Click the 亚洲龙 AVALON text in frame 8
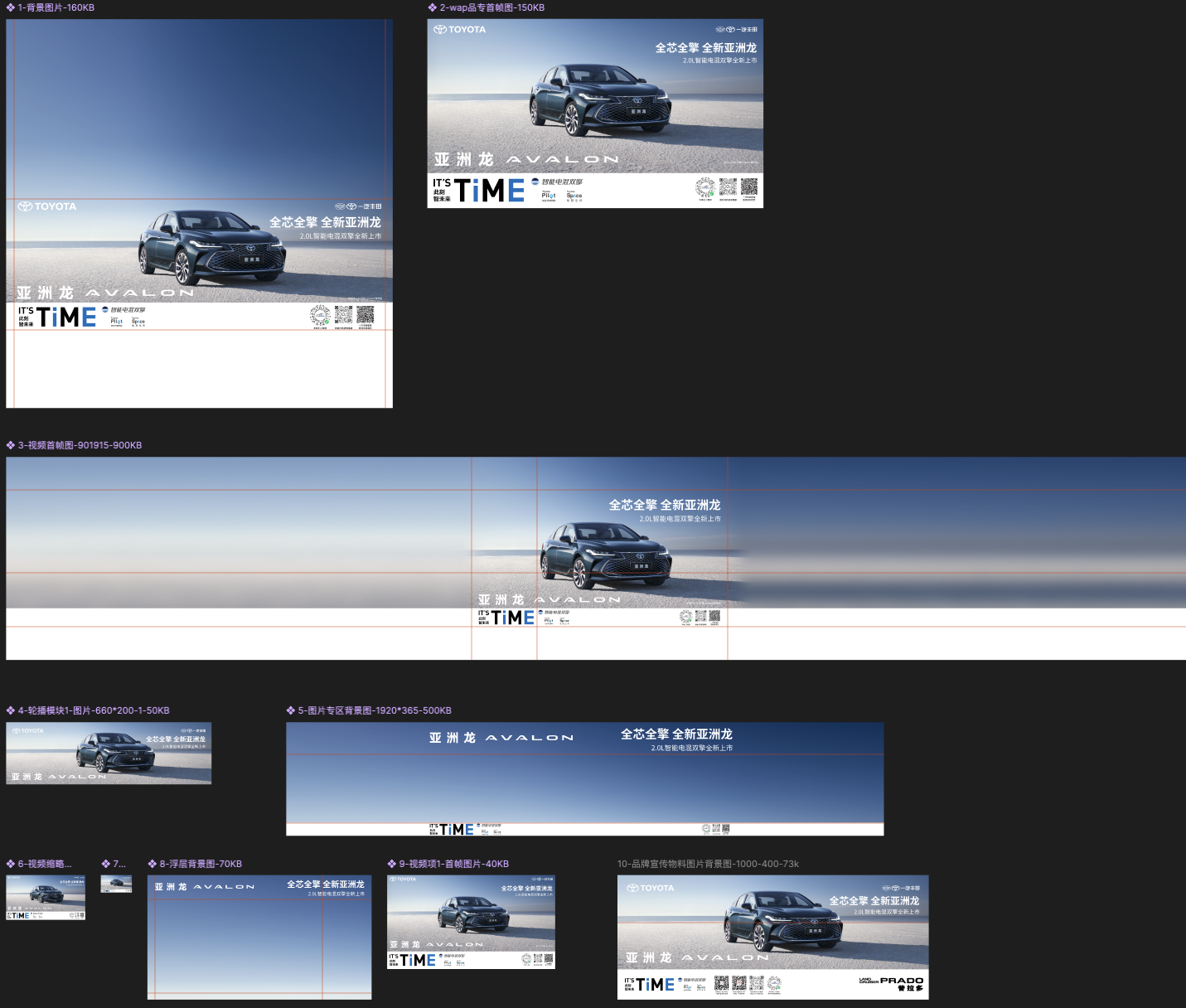This screenshot has width=1186, height=1008. (205, 886)
